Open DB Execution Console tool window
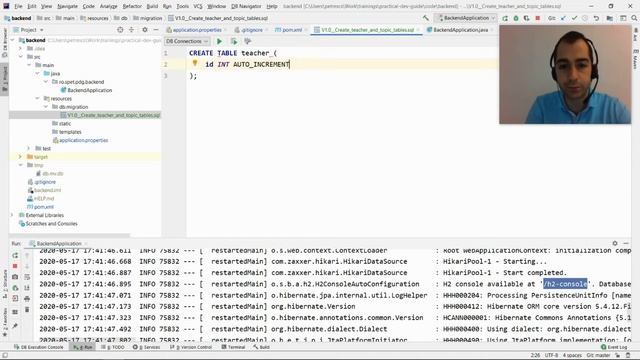 coord(38,347)
